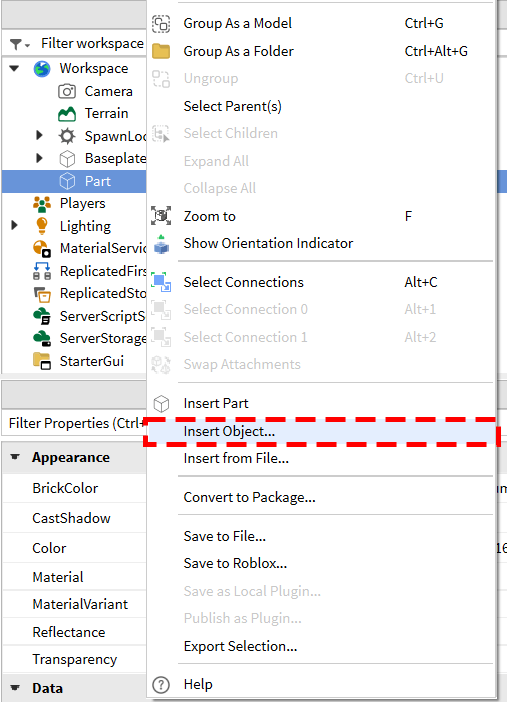Click the Filter Properties search field
The width and height of the screenshot is (507, 702).
pos(75,423)
